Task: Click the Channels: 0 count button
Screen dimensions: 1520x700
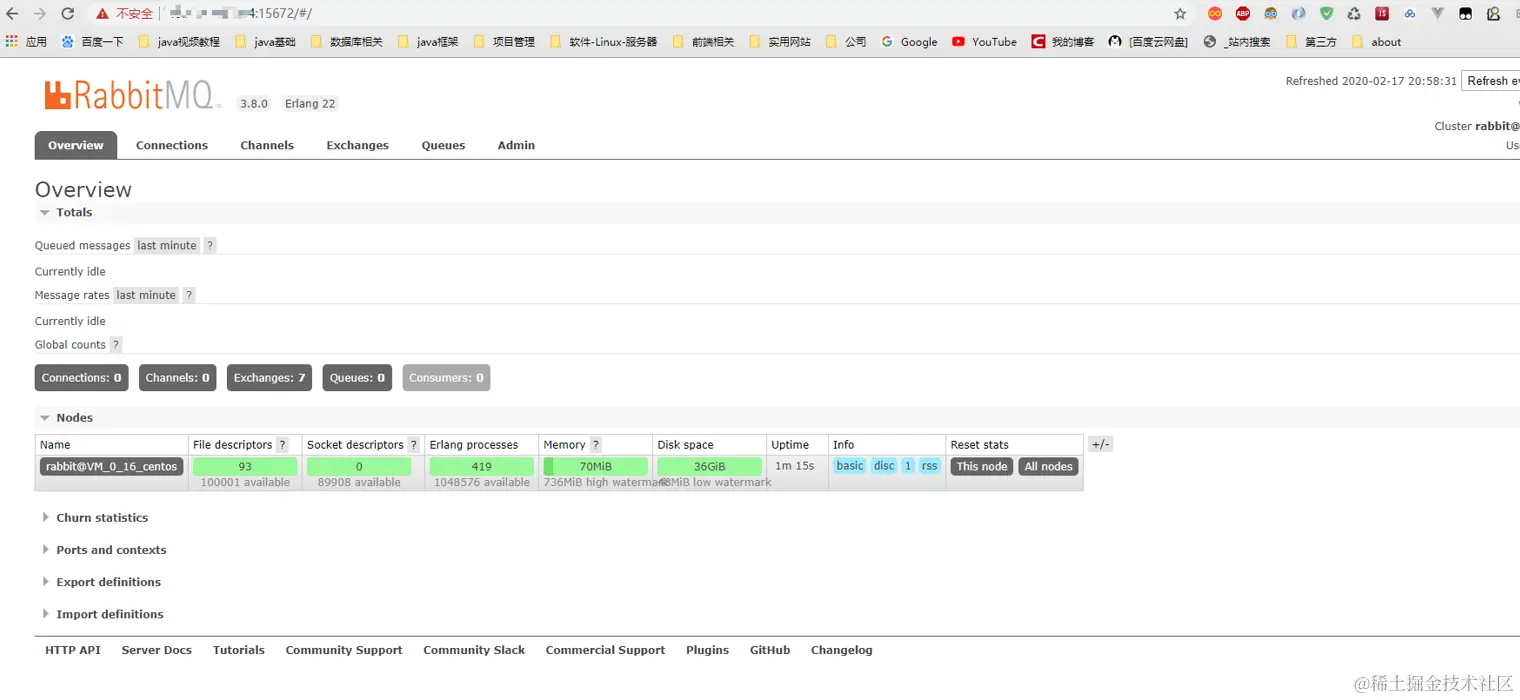Action: [177, 378]
